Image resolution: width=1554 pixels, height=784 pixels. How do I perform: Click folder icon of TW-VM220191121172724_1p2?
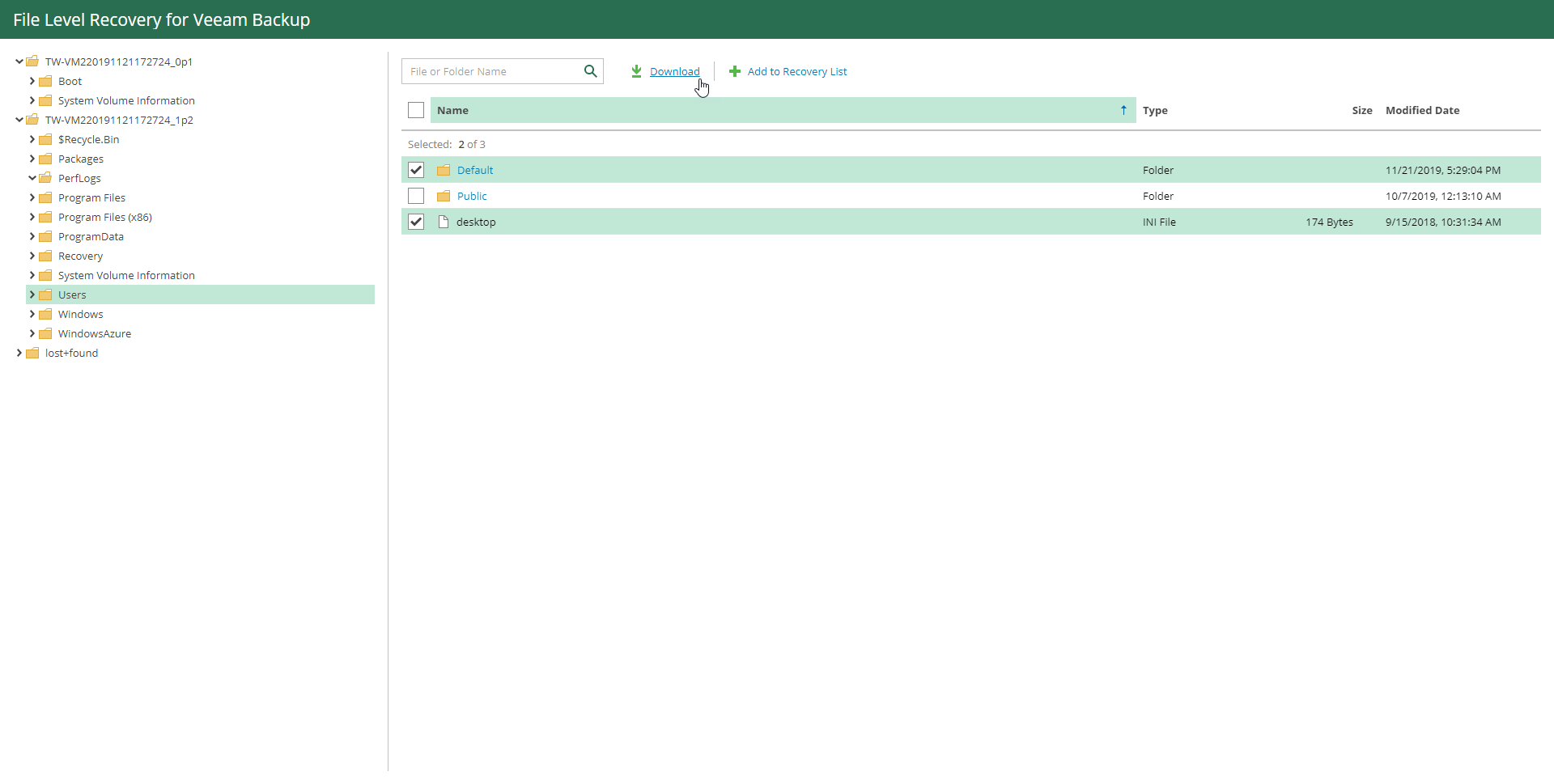click(x=32, y=120)
